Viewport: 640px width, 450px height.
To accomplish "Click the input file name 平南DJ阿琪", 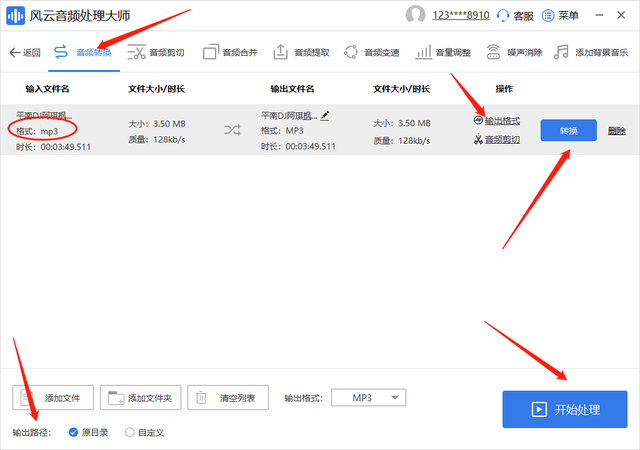I will pyautogui.click(x=44, y=116).
